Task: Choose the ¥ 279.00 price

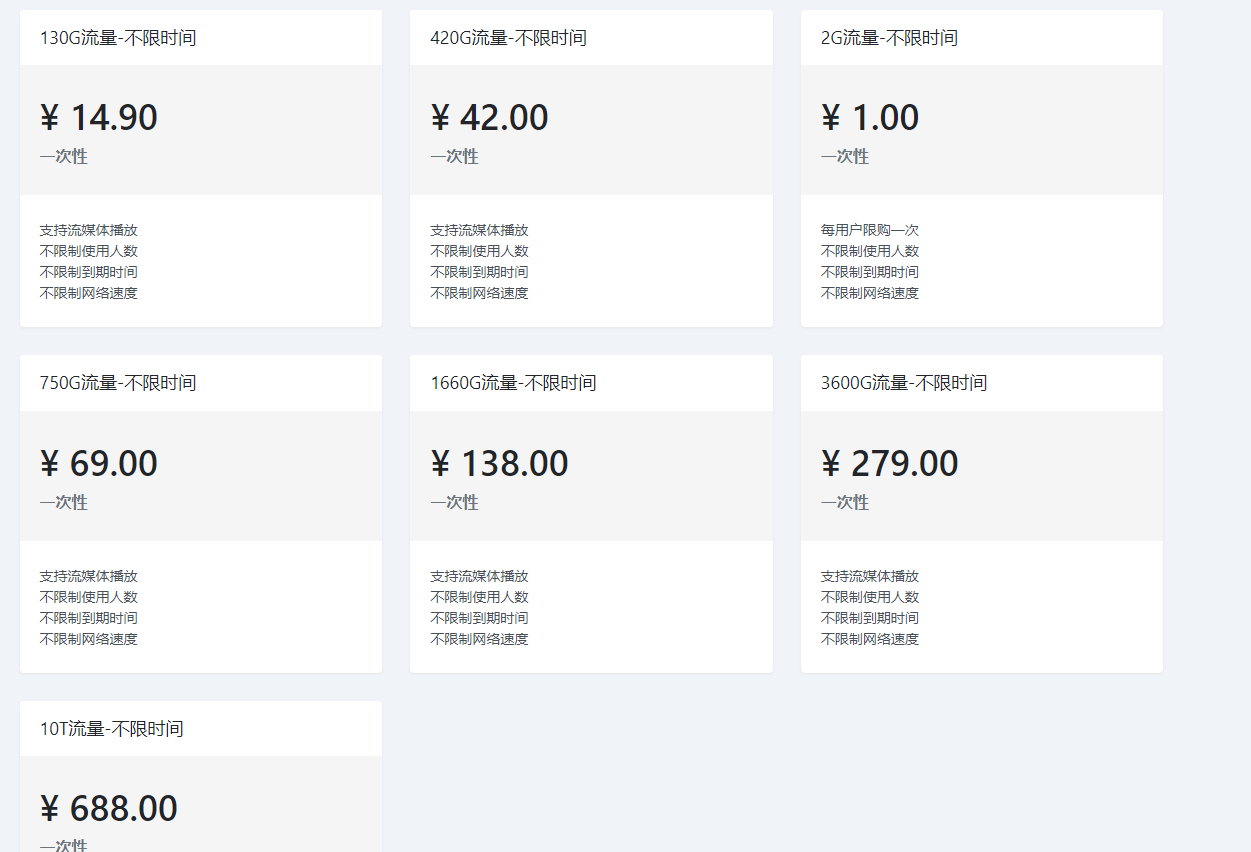Action: pyautogui.click(x=890, y=464)
